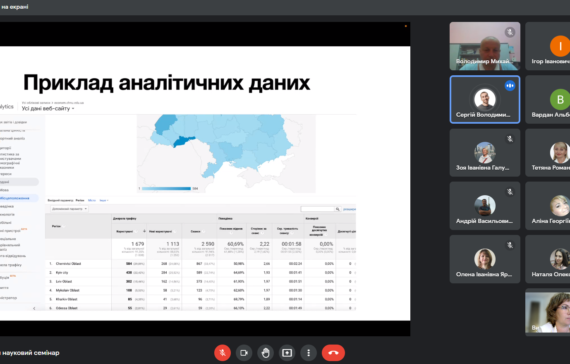The height and width of the screenshot is (364, 570).
Task: Click Kyiv city row link
Action: coord(62,272)
